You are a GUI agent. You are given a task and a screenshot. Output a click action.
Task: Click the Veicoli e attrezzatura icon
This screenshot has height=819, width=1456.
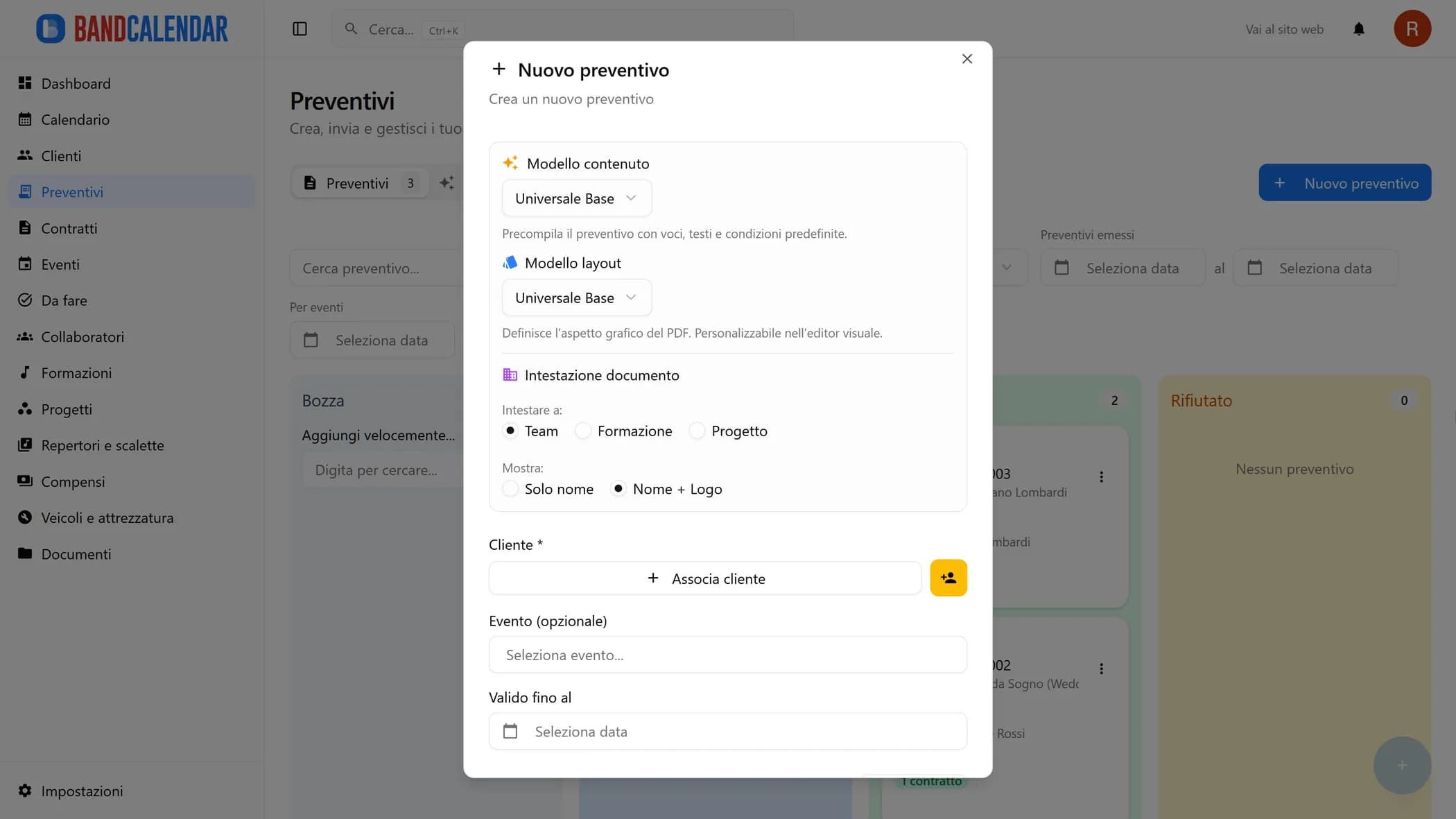click(25, 517)
